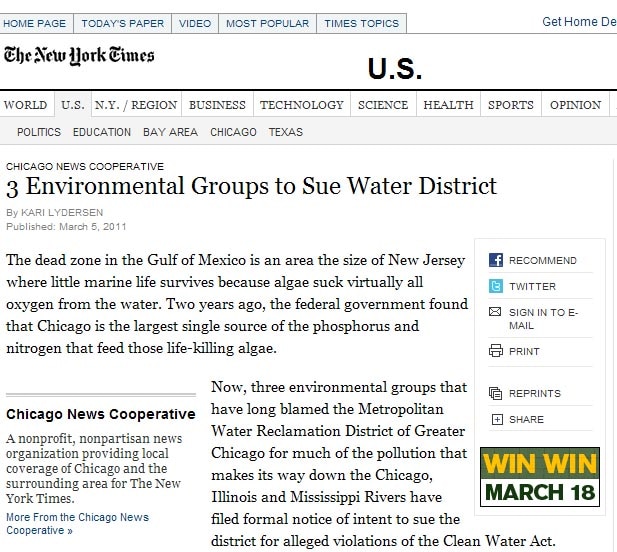Go to the WORLD section
This screenshot has width=617, height=552.
click(26, 105)
